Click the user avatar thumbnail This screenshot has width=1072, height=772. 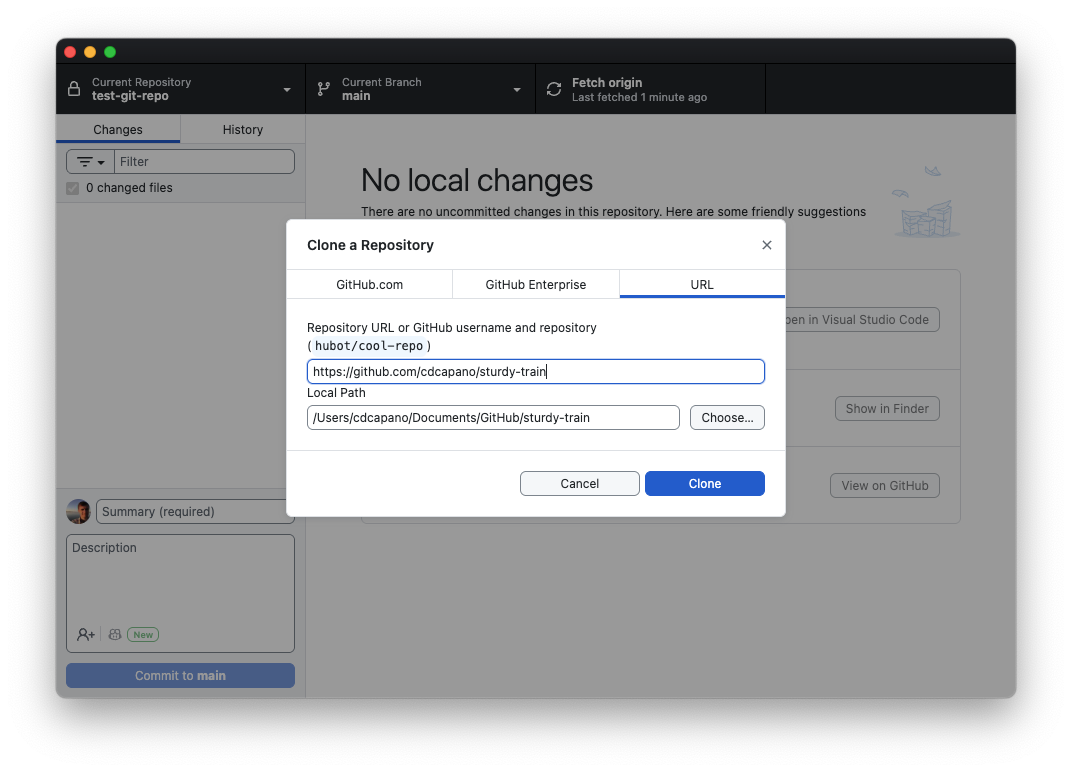[79, 511]
